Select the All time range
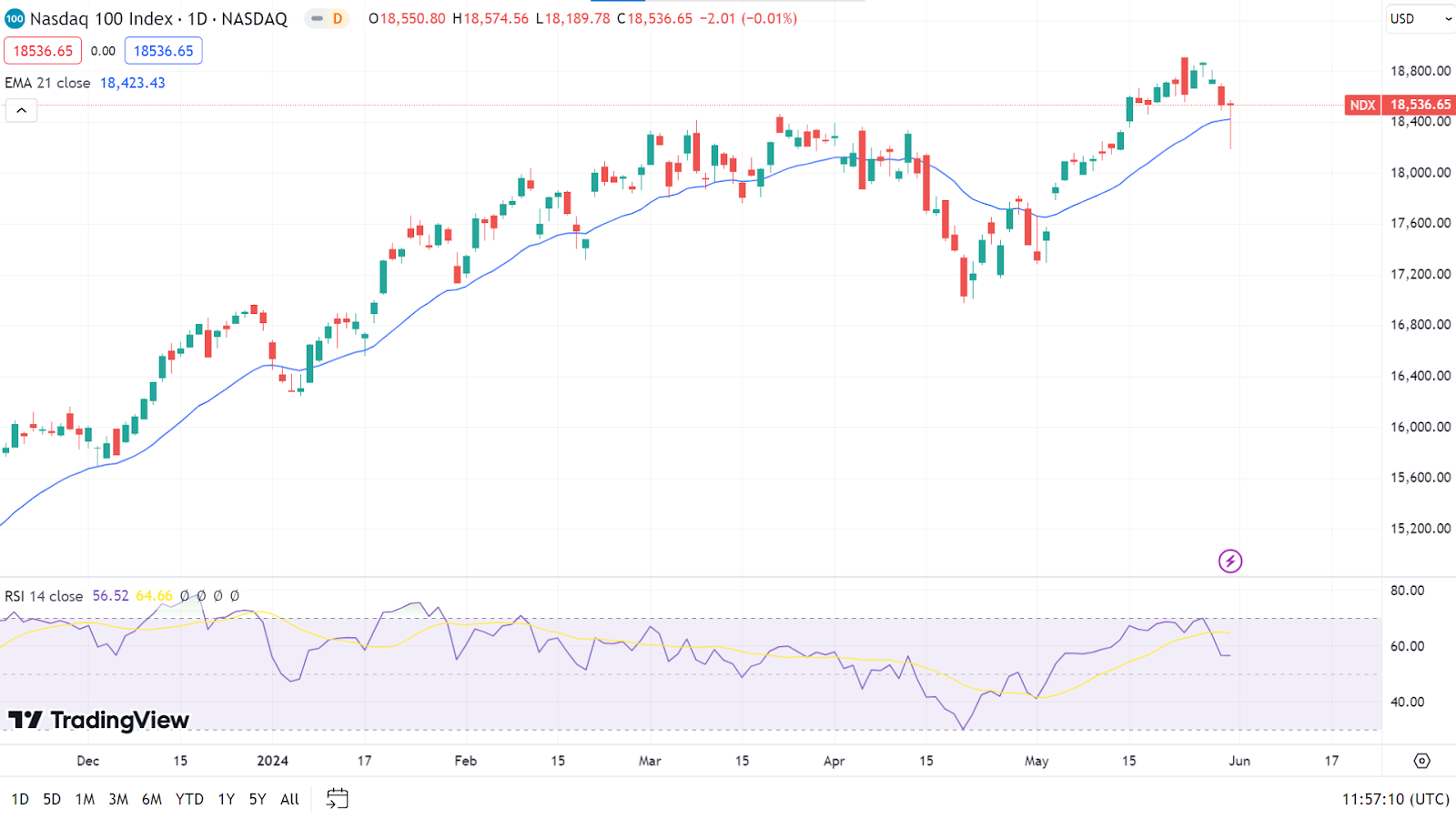 point(289,799)
